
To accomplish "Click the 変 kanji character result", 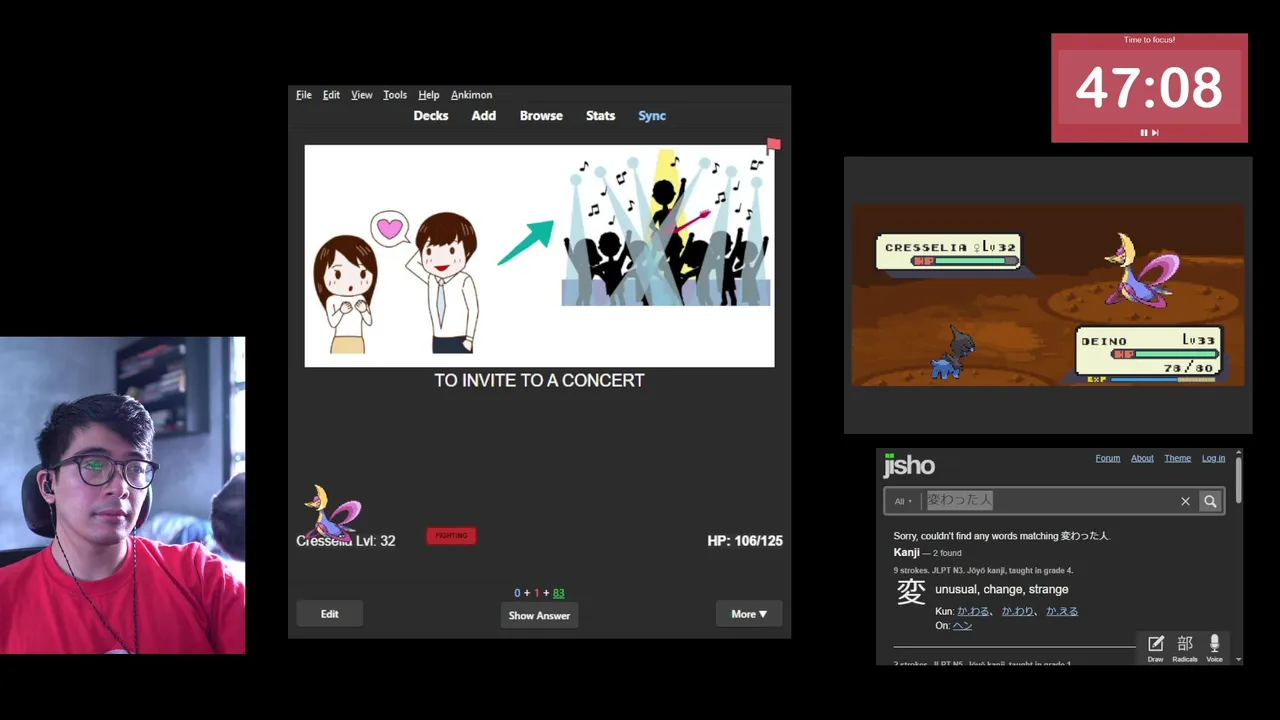I will [910, 592].
